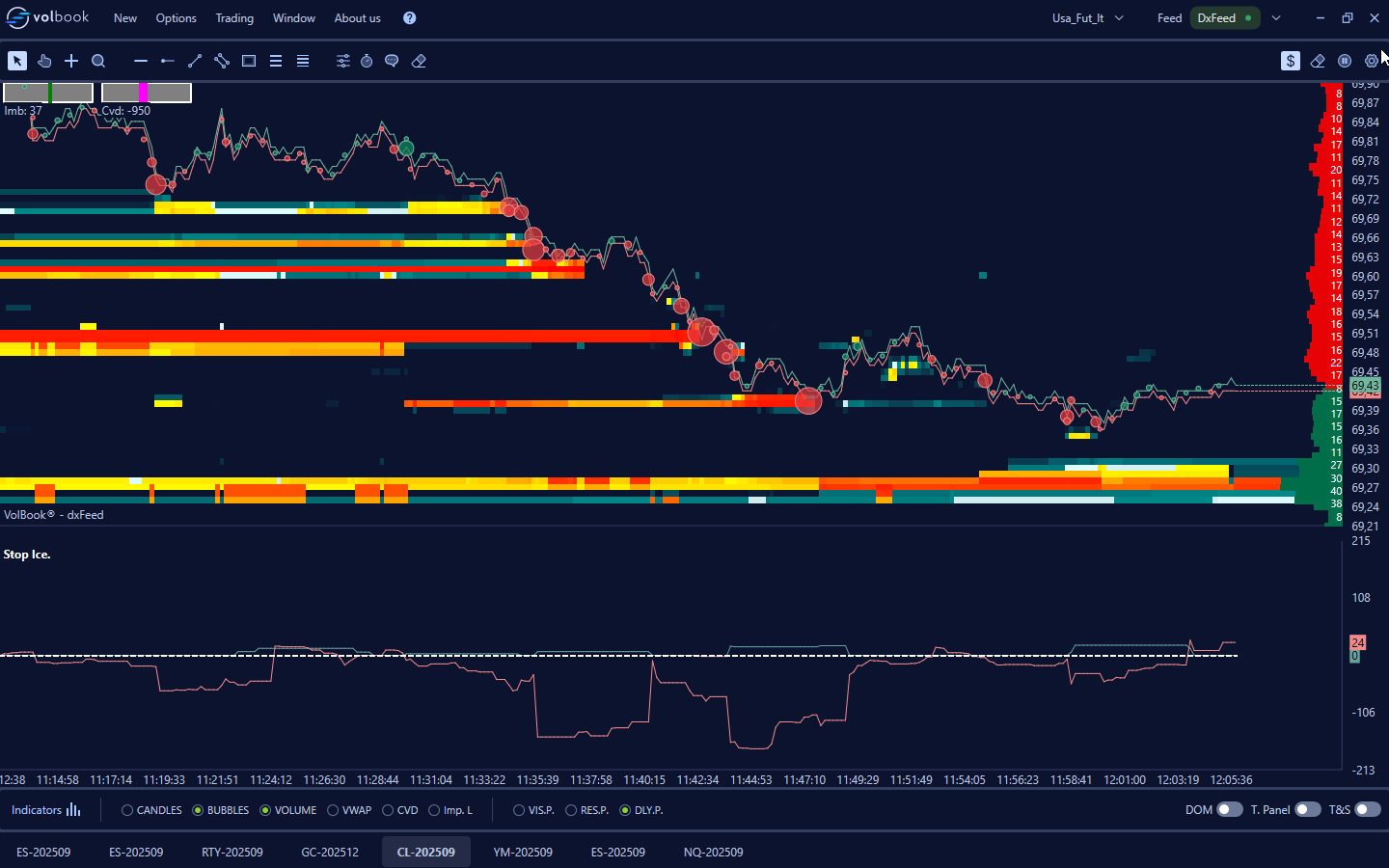Image resolution: width=1389 pixels, height=868 pixels.
Task: Switch on the DOM toggle
Action: coord(1229,810)
